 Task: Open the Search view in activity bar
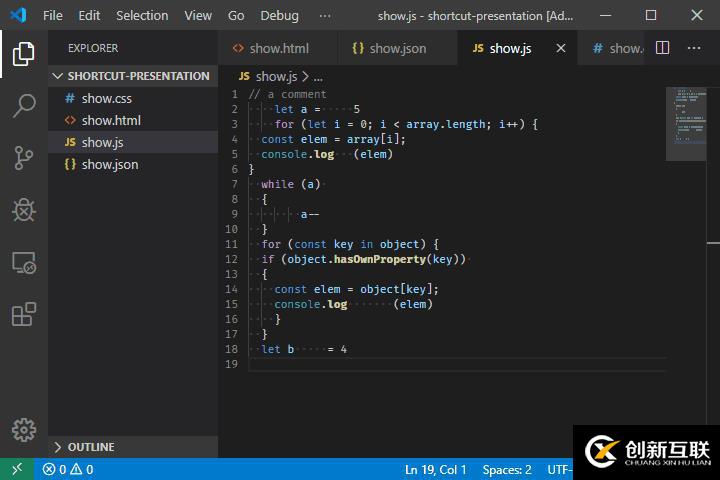pos(23,106)
